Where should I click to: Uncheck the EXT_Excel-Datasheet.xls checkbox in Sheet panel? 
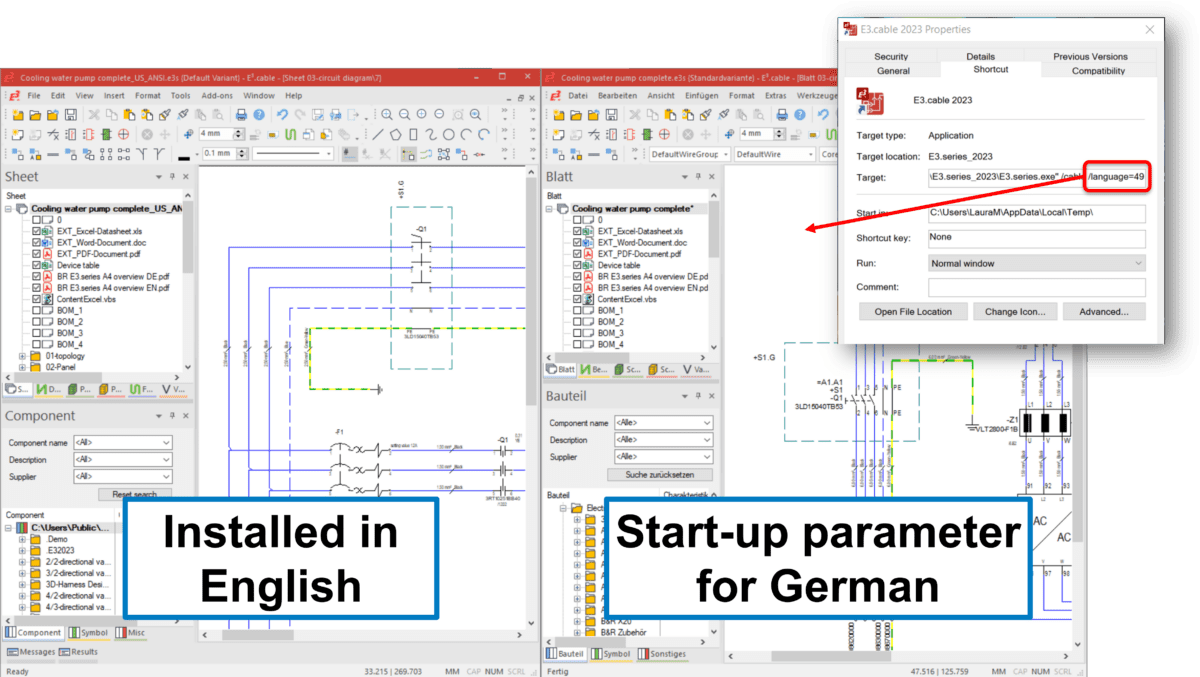[37, 231]
